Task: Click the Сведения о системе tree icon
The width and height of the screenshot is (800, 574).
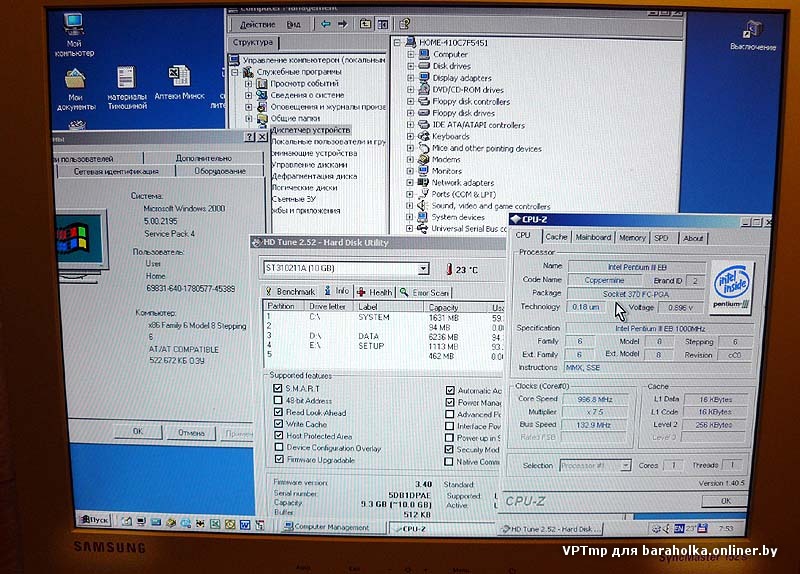Action: pos(262,95)
